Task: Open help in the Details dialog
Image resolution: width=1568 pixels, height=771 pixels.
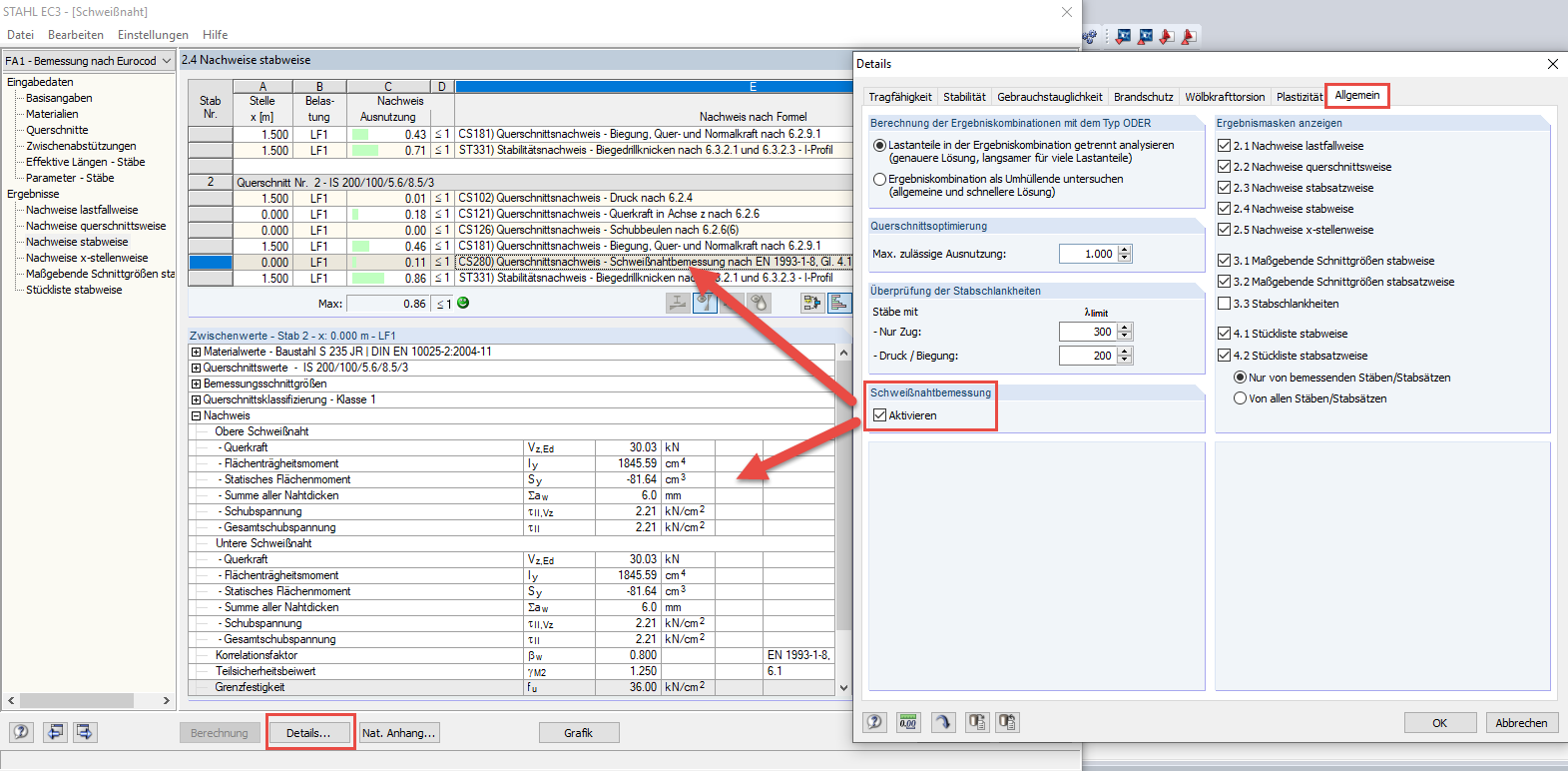Action: coord(874,722)
